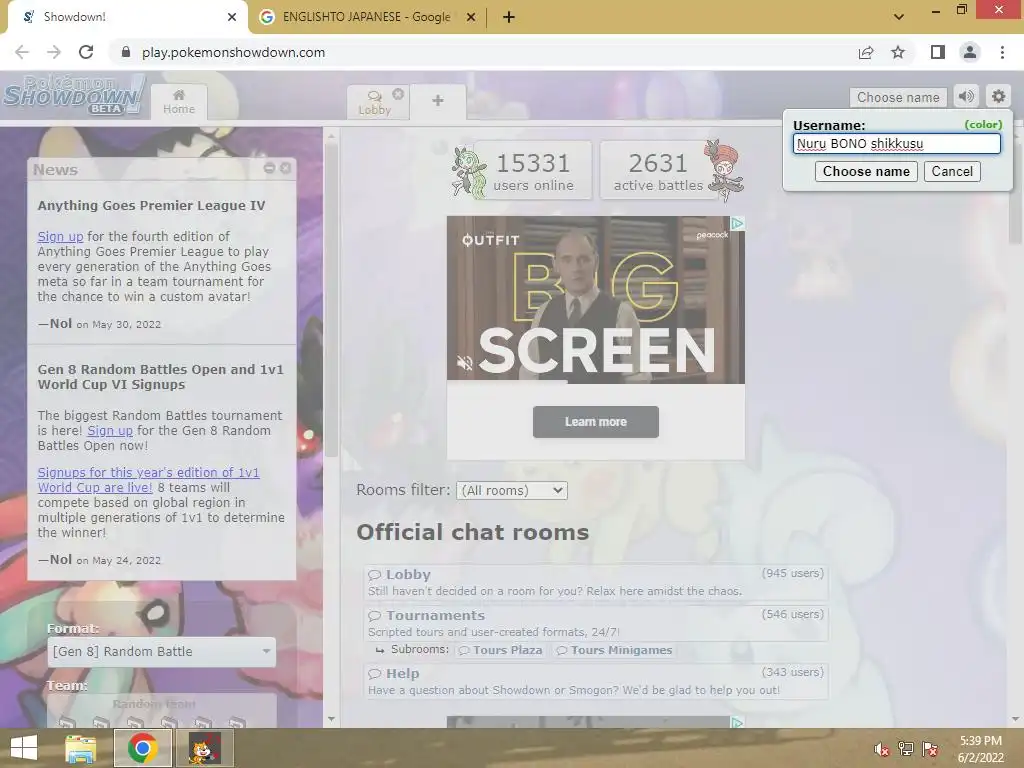Click the plus icon to join a room
The width and height of the screenshot is (1024, 768).
(x=438, y=101)
